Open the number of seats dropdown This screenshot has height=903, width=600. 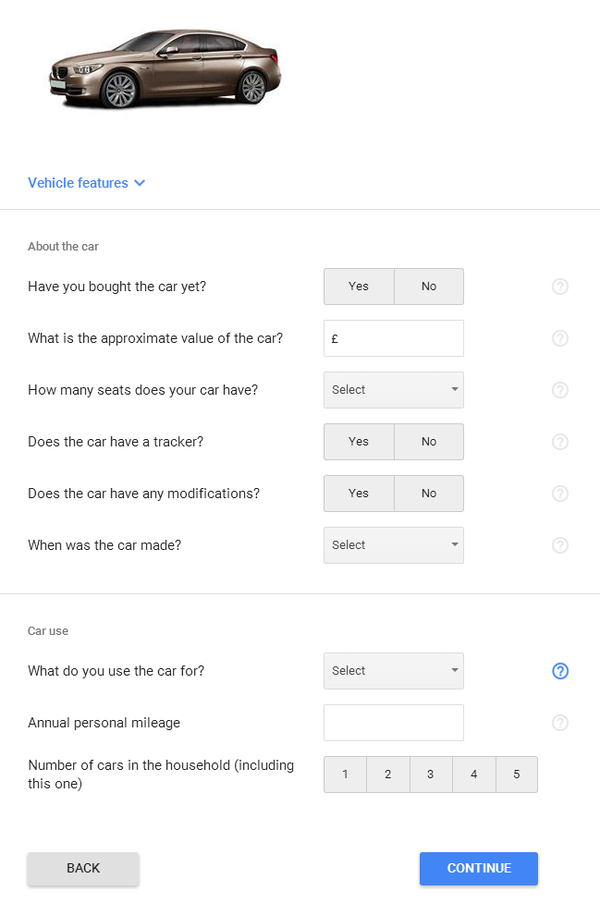coord(393,390)
